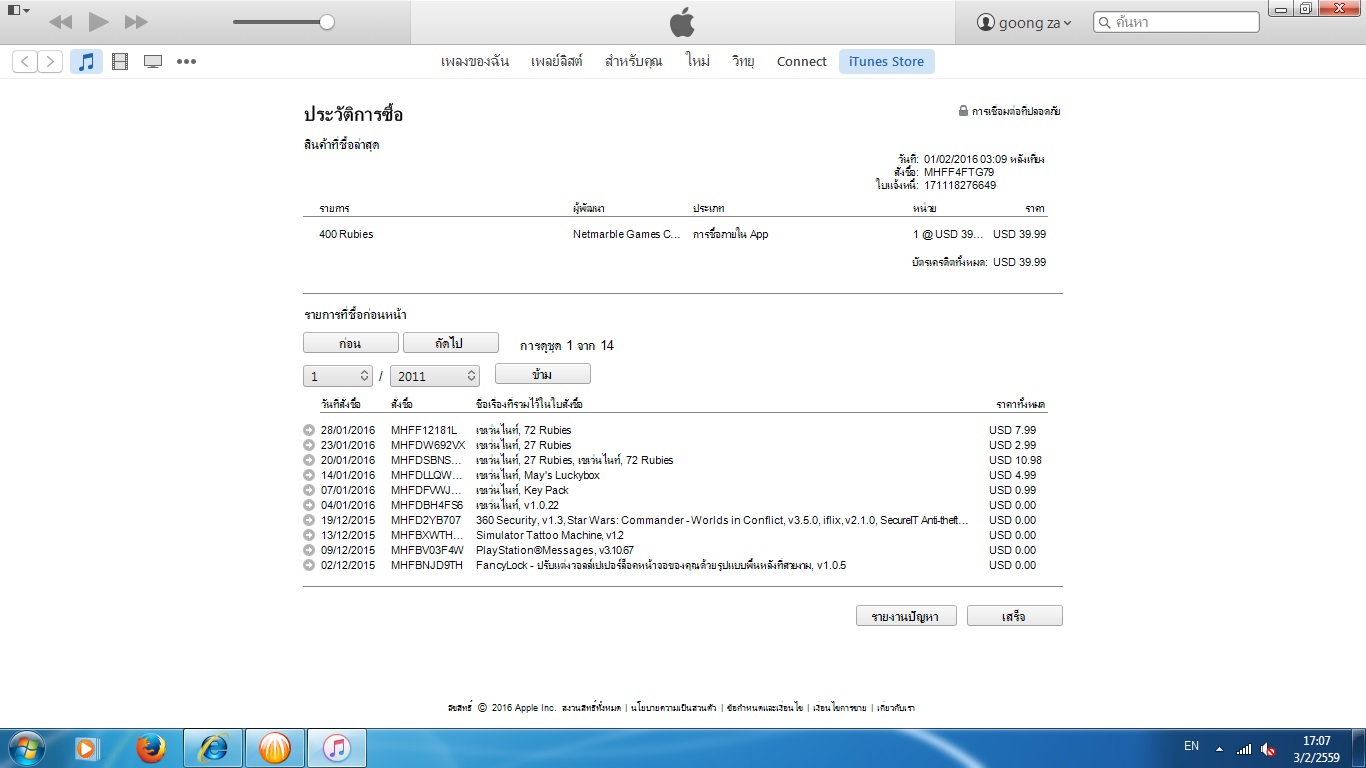The image size is (1366, 768).
Task: Switch to iTunes taskbar icon
Action: coord(337,748)
